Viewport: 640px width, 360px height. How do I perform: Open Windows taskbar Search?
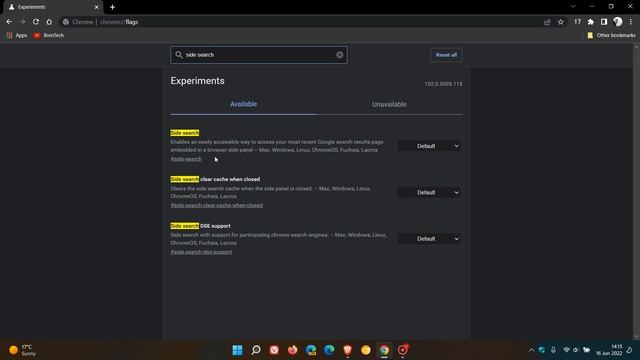(x=256, y=350)
